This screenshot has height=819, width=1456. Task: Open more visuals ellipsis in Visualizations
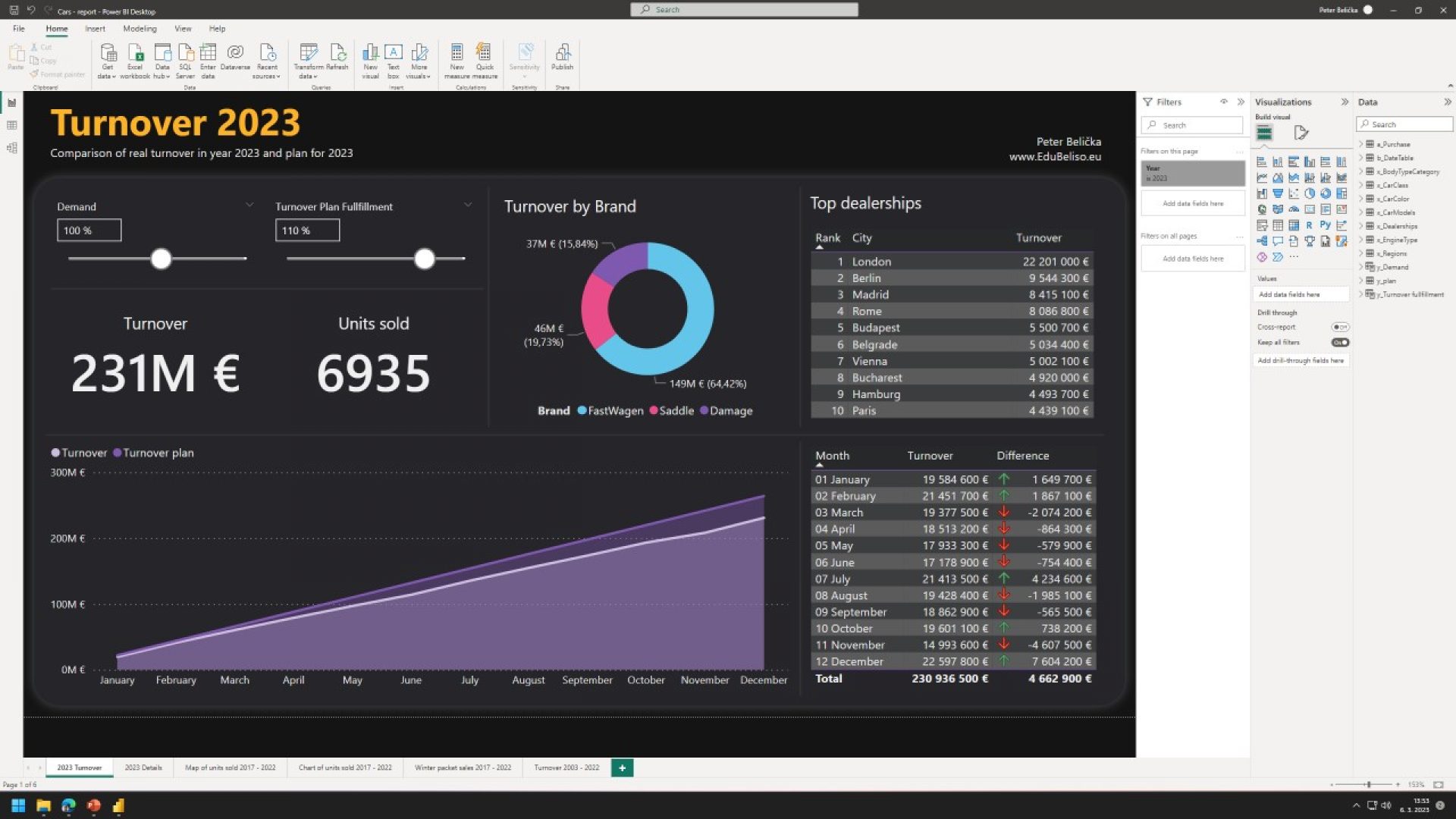click(1294, 257)
